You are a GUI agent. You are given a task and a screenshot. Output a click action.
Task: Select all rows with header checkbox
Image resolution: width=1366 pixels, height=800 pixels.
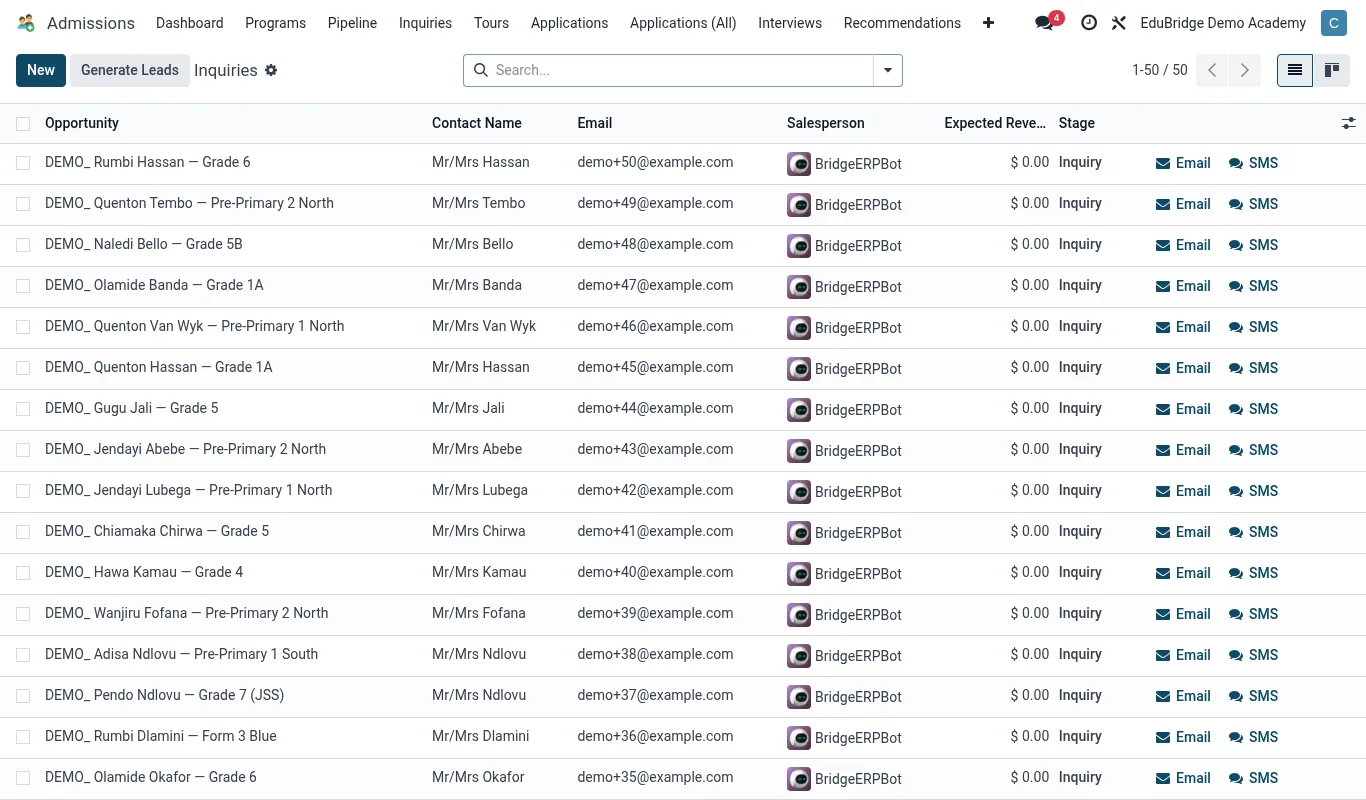[23, 123]
